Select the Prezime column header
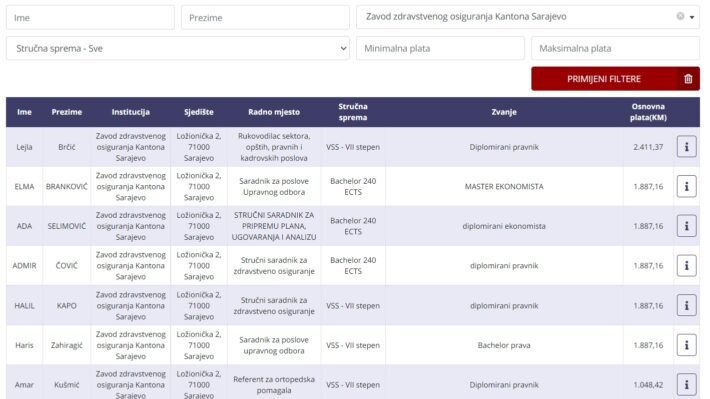The width and height of the screenshot is (710, 399). [x=67, y=112]
